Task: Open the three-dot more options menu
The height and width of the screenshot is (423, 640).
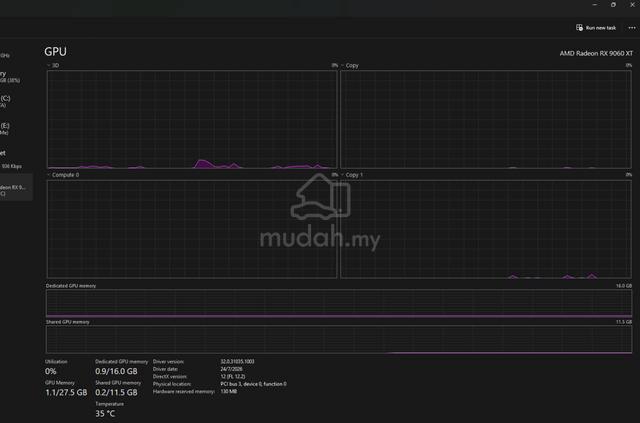Action: [x=632, y=28]
